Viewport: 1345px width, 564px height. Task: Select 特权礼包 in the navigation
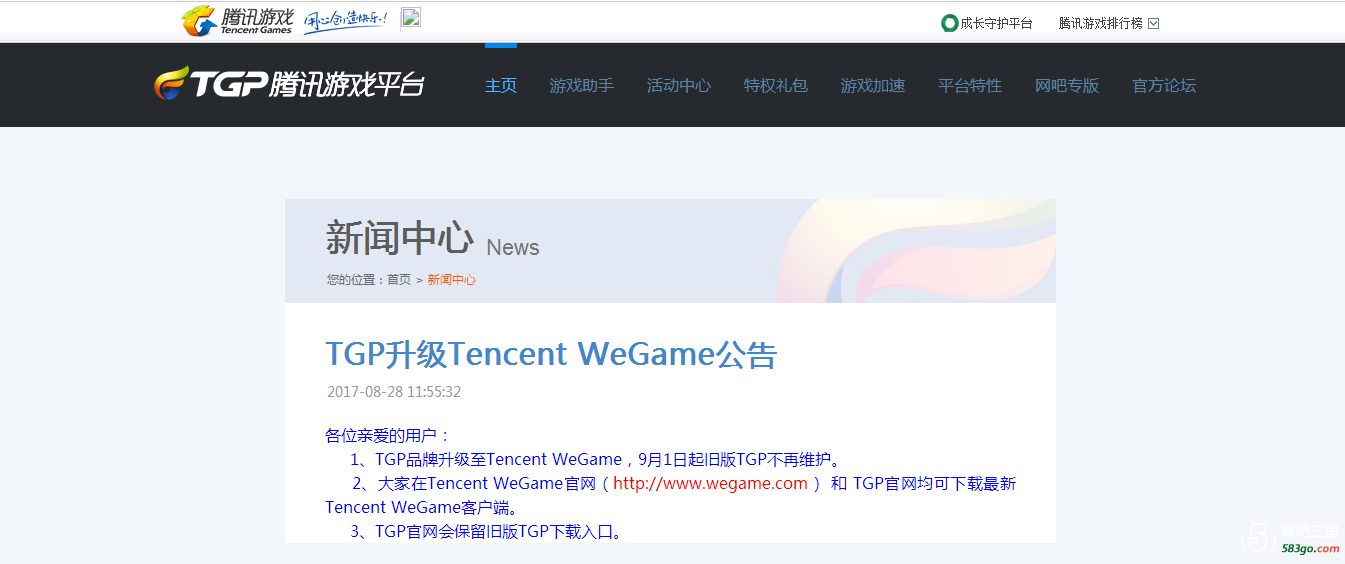coord(776,86)
